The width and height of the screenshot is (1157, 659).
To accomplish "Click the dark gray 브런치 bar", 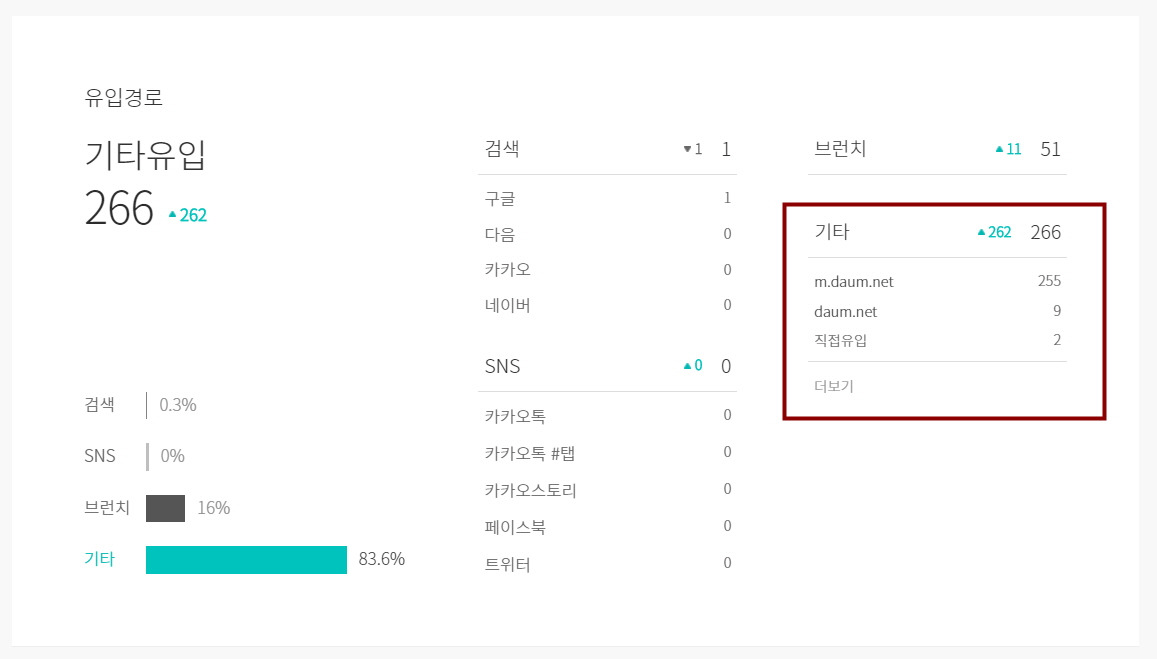I will [165, 508].
